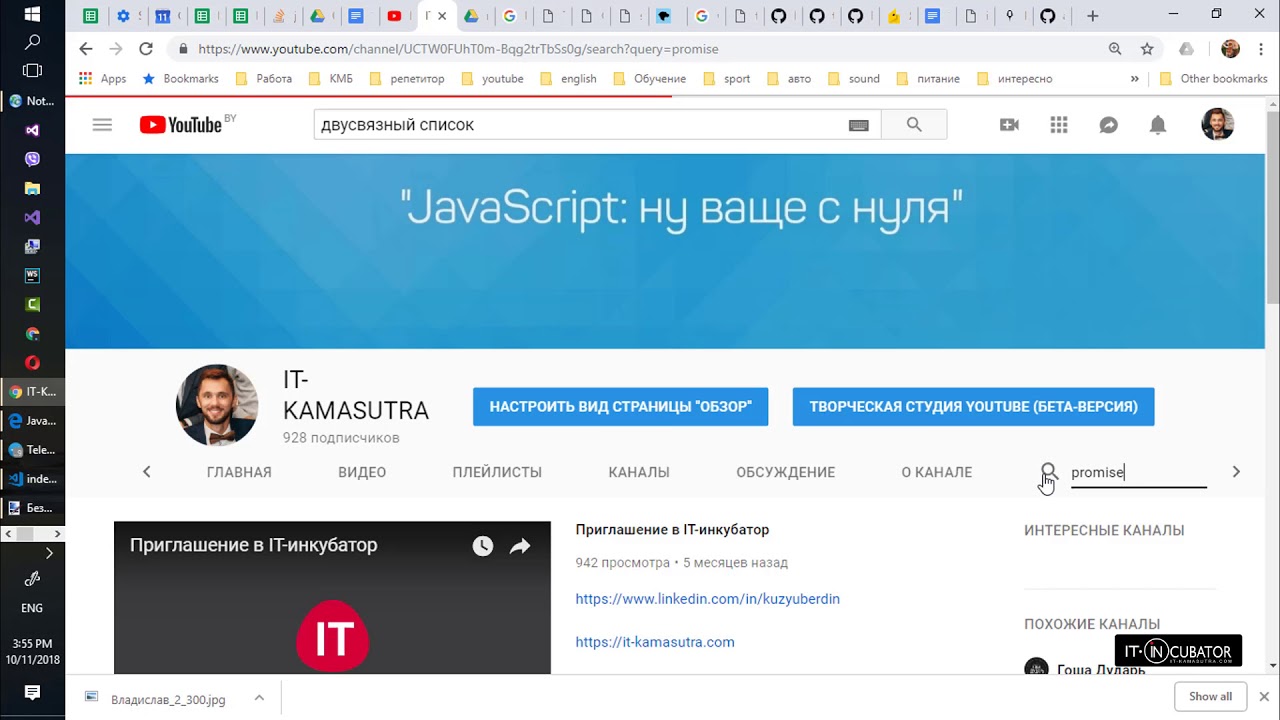The width and height of the screenshot is (1280, 720).
Task: Open Windows search from the taskbar
Action: 32,42
